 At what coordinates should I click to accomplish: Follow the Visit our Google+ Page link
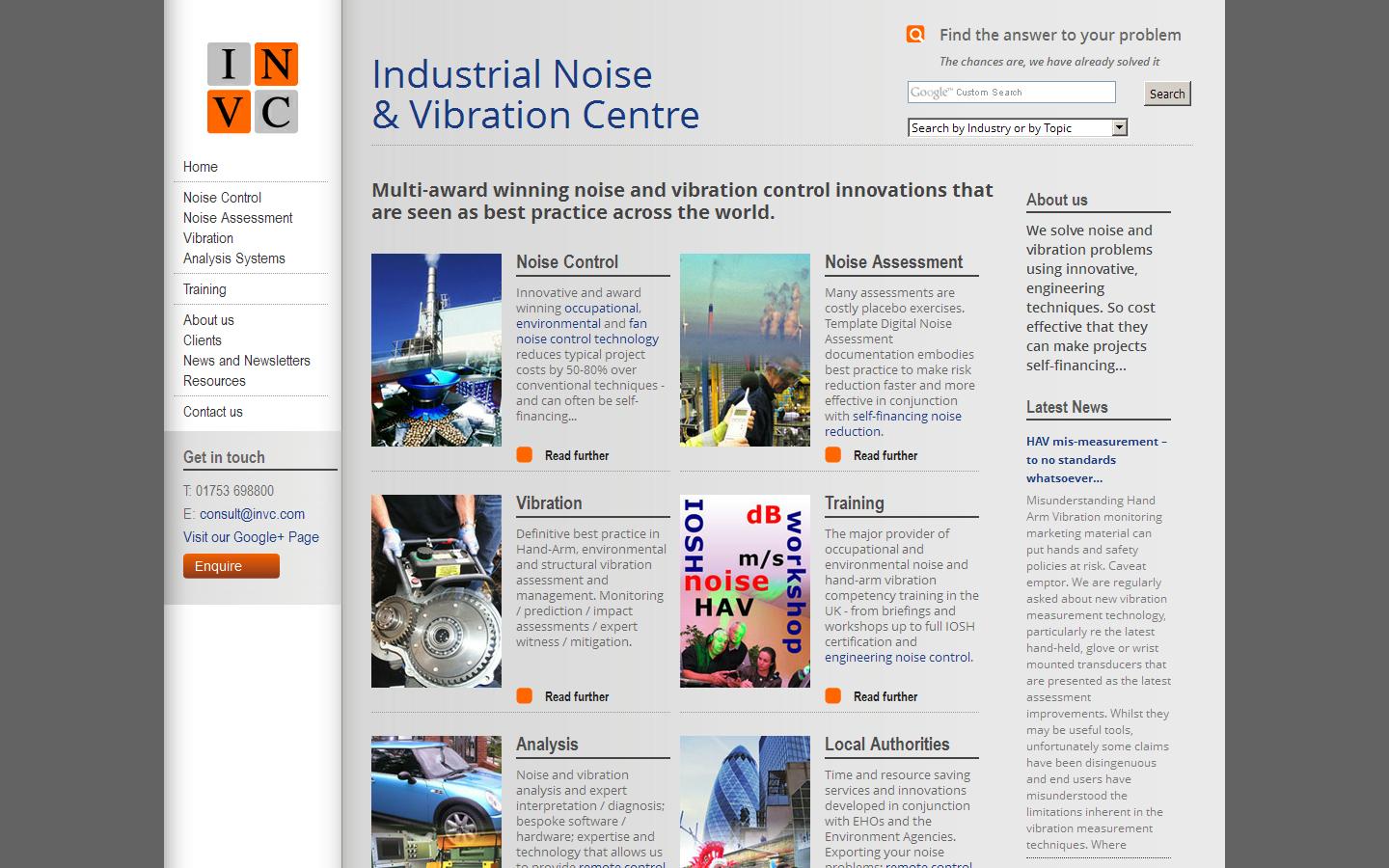pos(251,537)
